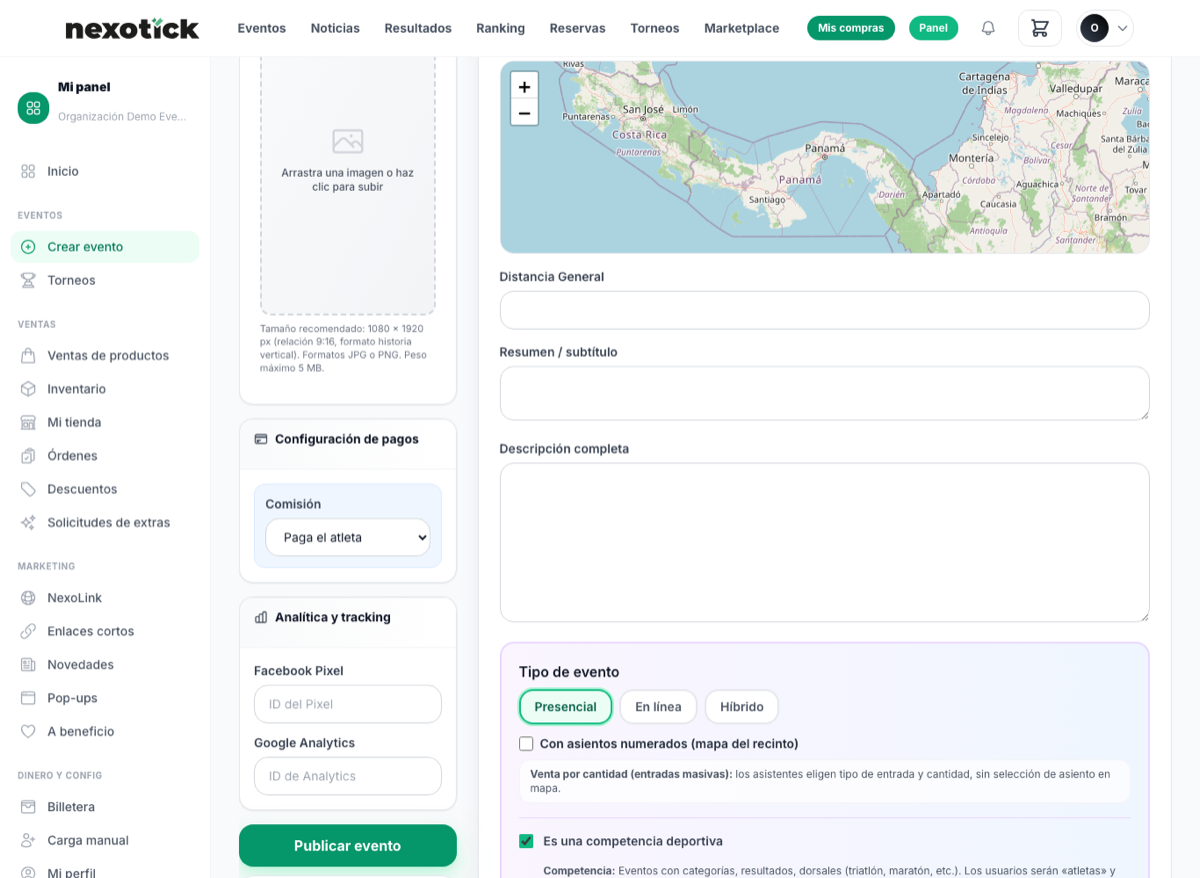Click the nexotick logo
Image resolution: width=1200 pixels, height=878 pixels.
click(x=132, y=29)
